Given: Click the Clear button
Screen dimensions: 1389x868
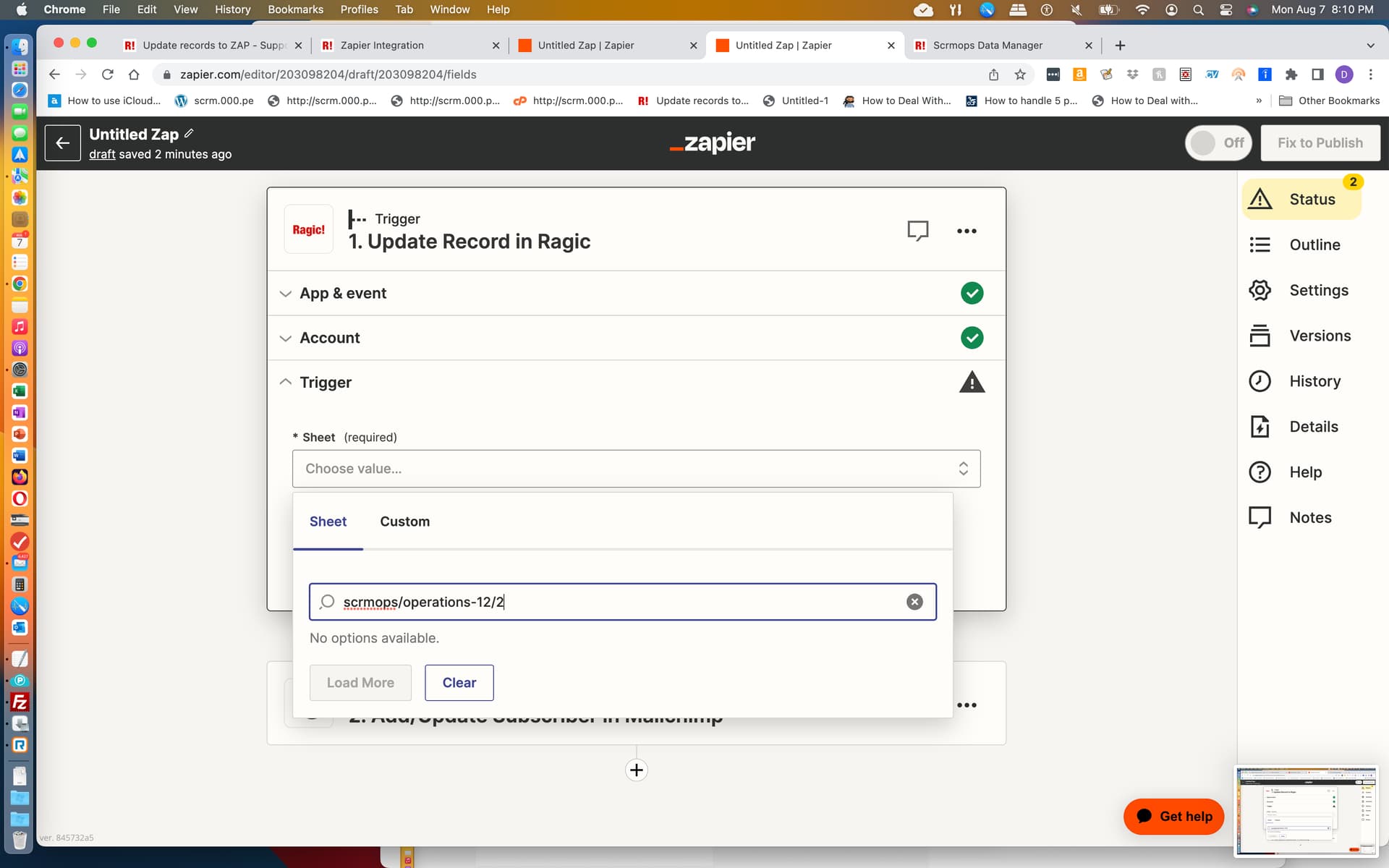Looking at the screenshot, I should click(459, 683).
